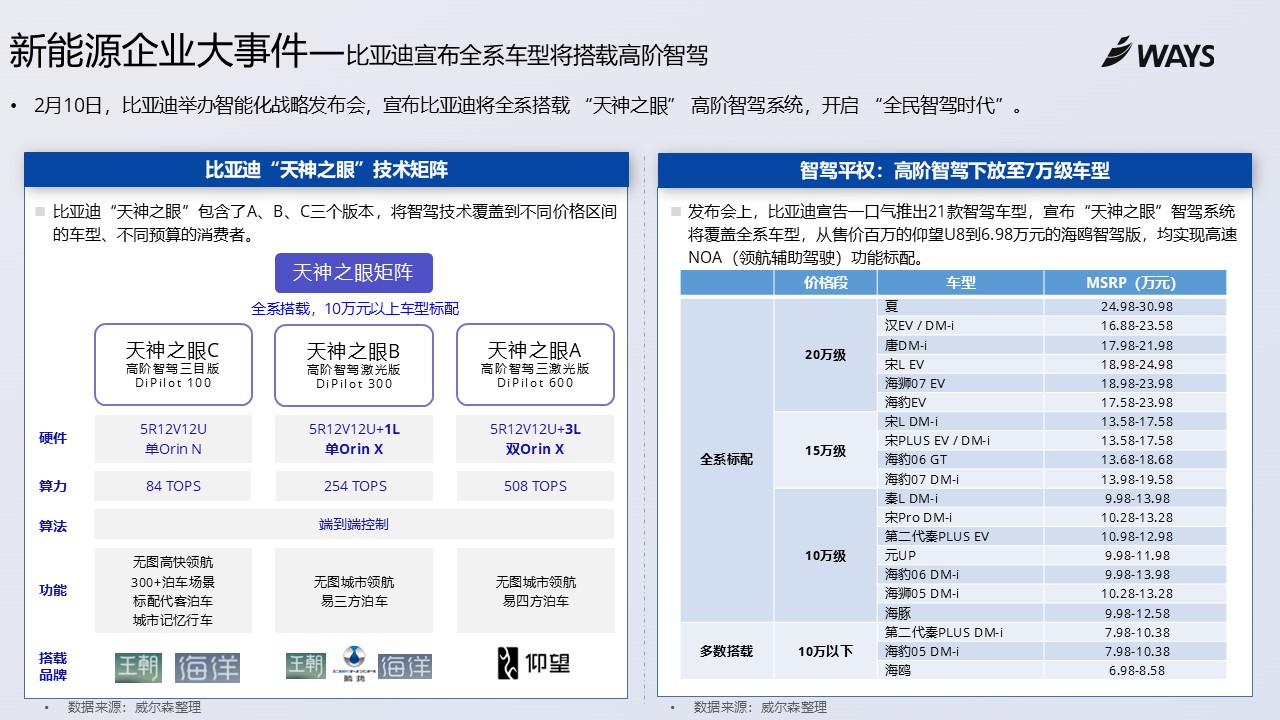Select the 天神之眼A DiPilot 600 card
The height and width of the screenshot is (720, 1280).
(535, 364)
